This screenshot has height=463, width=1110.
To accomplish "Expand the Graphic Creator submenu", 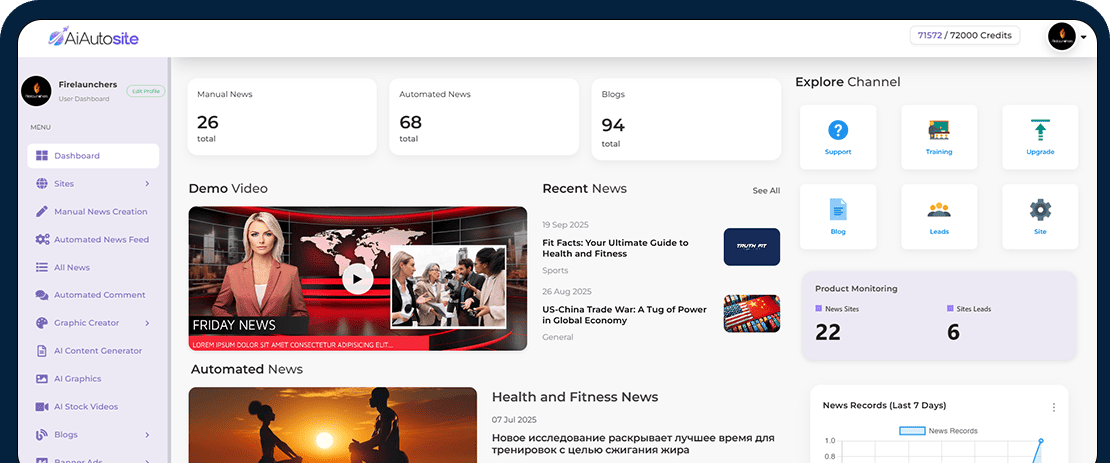I will coord(147,323).
